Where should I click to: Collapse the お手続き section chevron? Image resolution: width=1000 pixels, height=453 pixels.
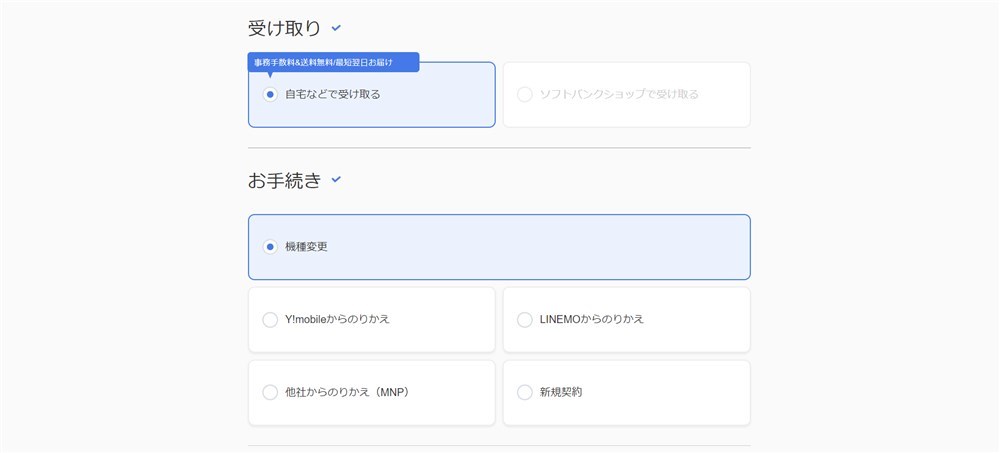point(336,180)
